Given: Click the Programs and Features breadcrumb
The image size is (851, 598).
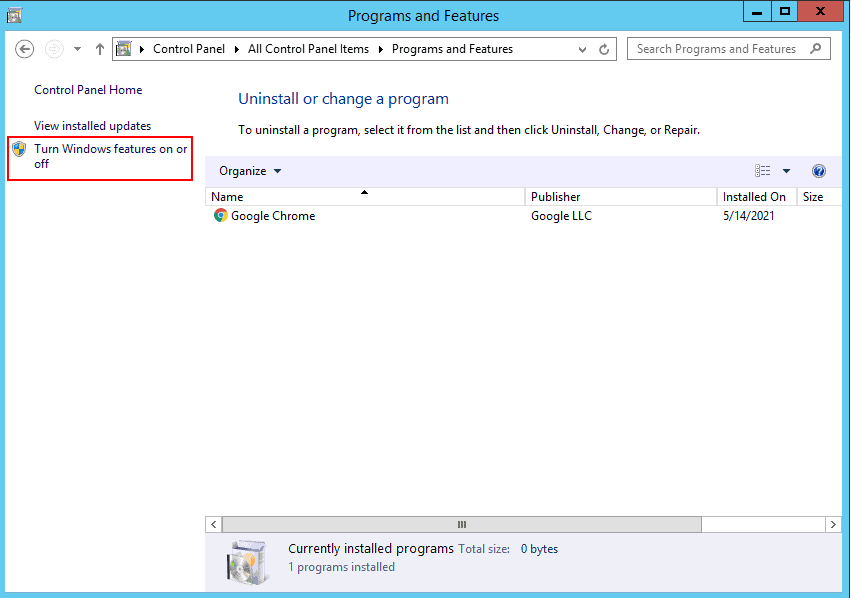Looking at the screenshot, I should click(x=452, y=49).
